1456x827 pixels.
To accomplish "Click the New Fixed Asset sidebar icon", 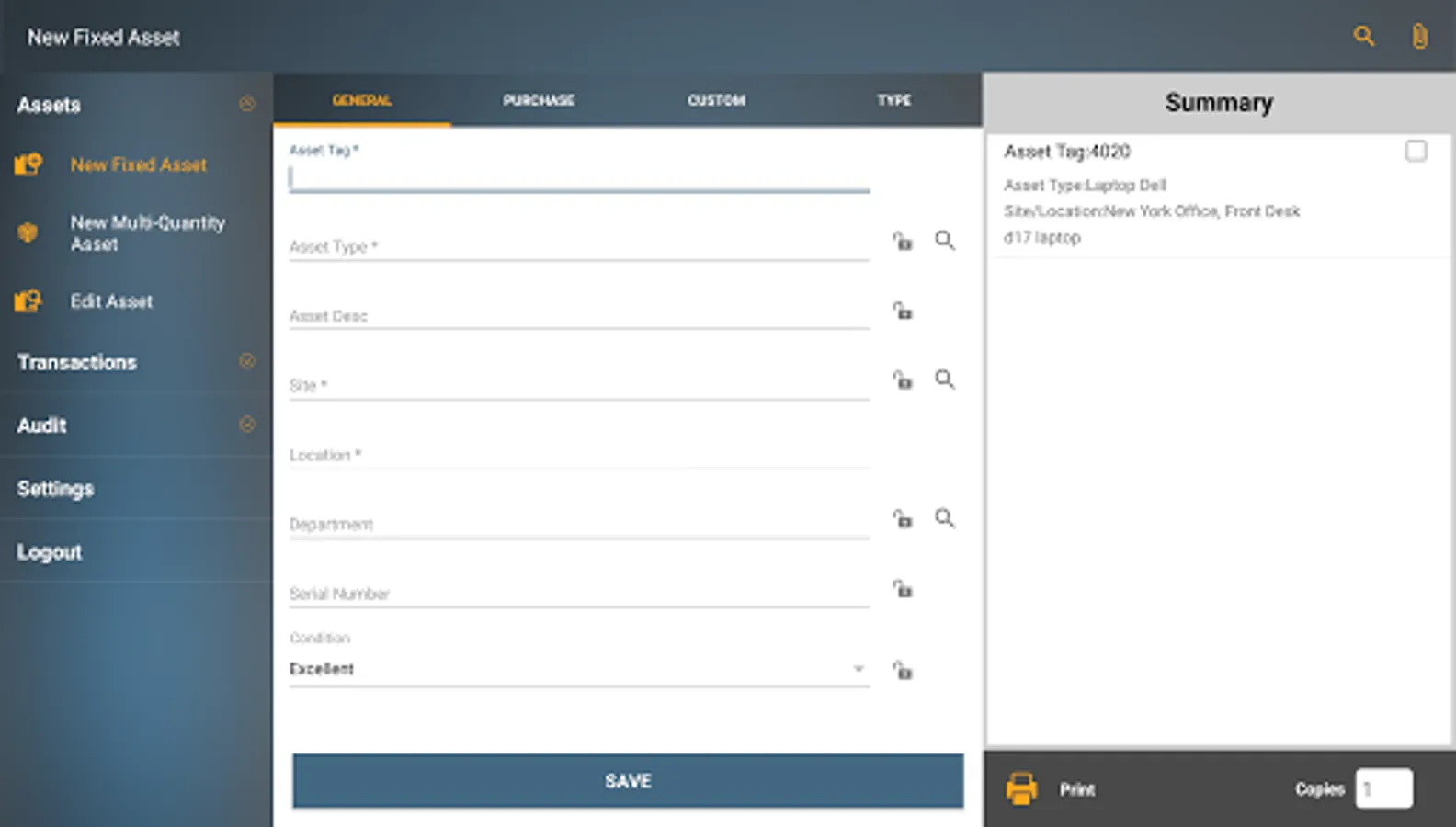I will (x=28, y=164).
